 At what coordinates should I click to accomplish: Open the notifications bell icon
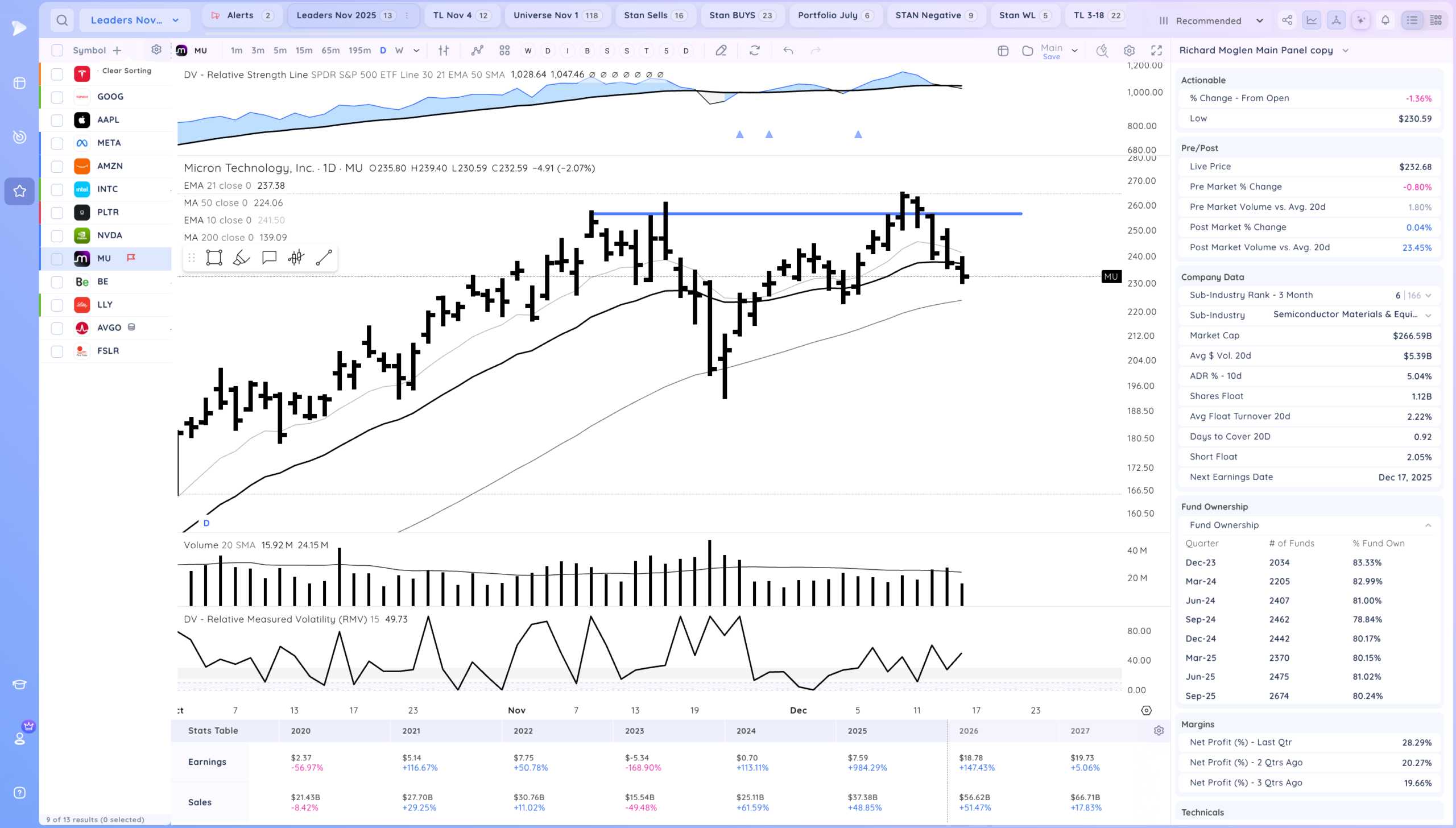click(x=1385, y=20)
